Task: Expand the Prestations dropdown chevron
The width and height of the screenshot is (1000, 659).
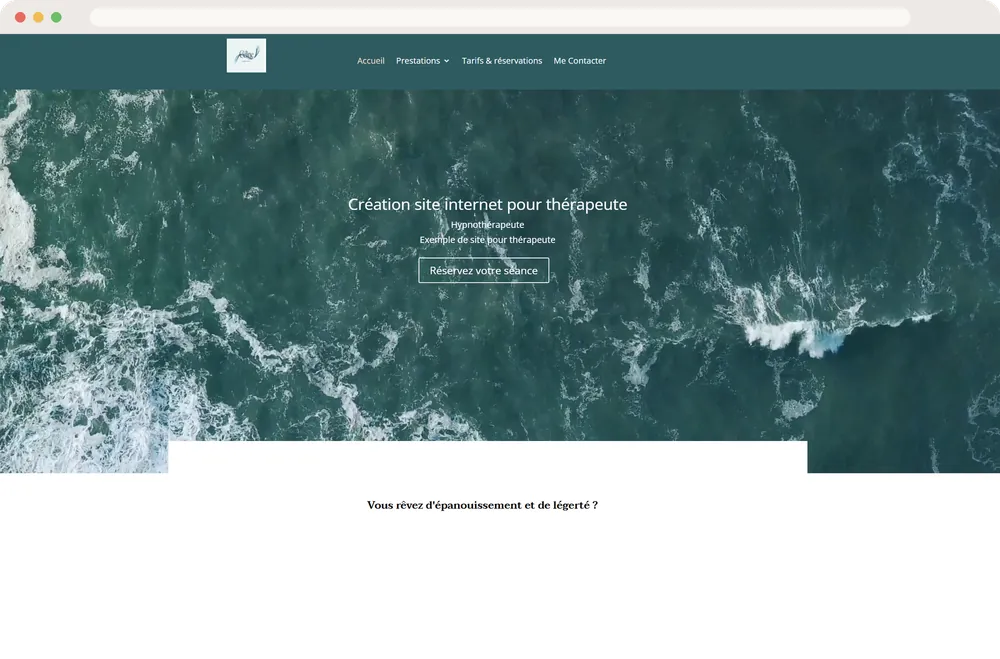Action: click(446, 61)
